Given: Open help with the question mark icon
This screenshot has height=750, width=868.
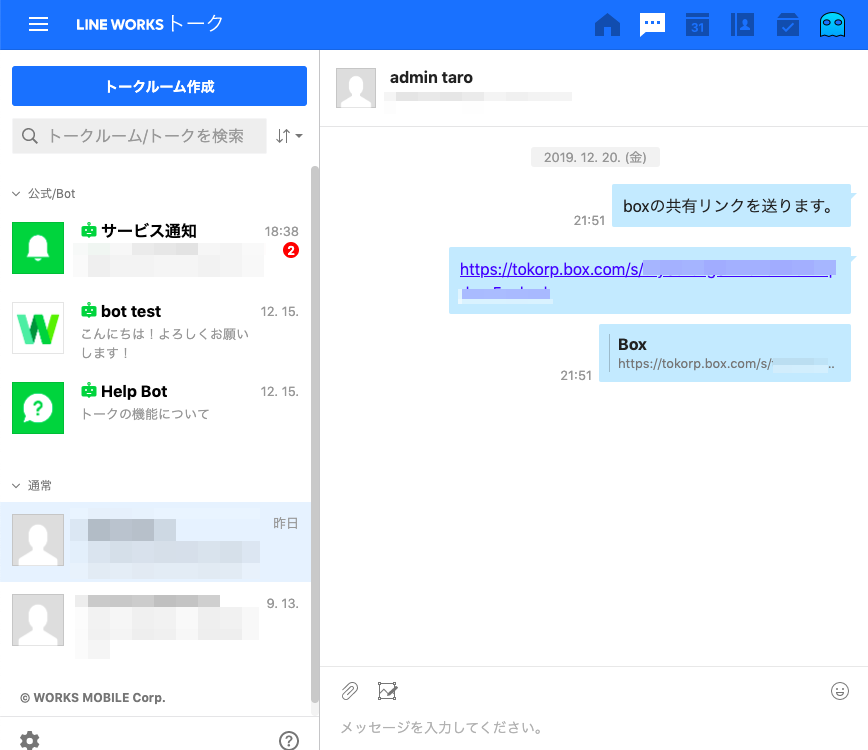Looking at the screenshot, I should click(289, 740).
